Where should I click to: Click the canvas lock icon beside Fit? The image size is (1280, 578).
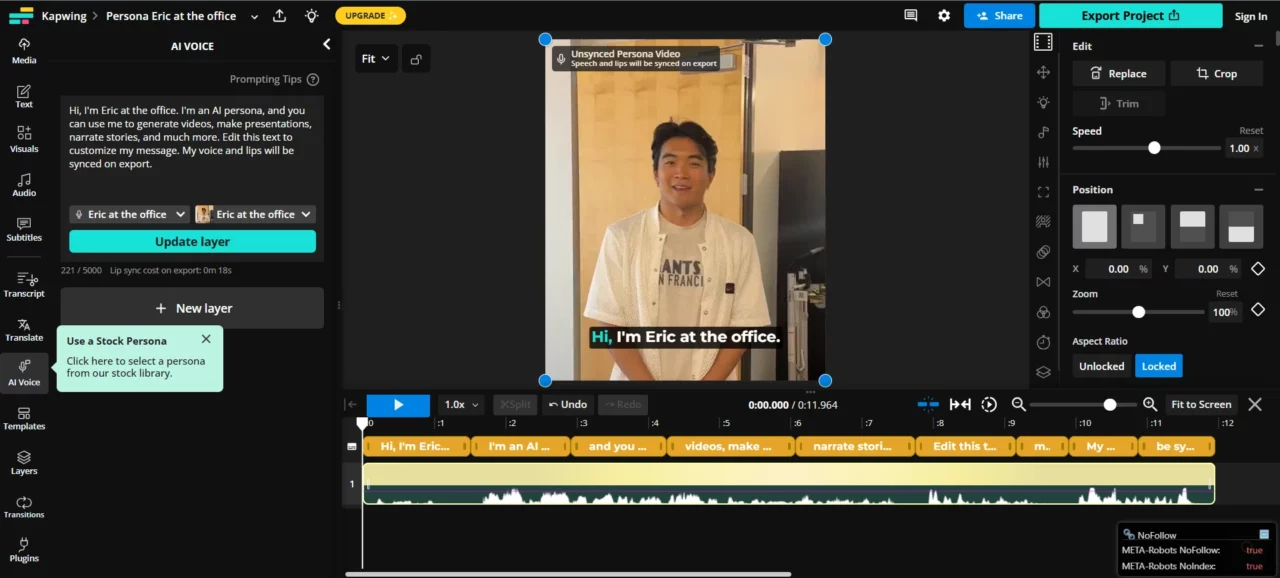(416, 59)
